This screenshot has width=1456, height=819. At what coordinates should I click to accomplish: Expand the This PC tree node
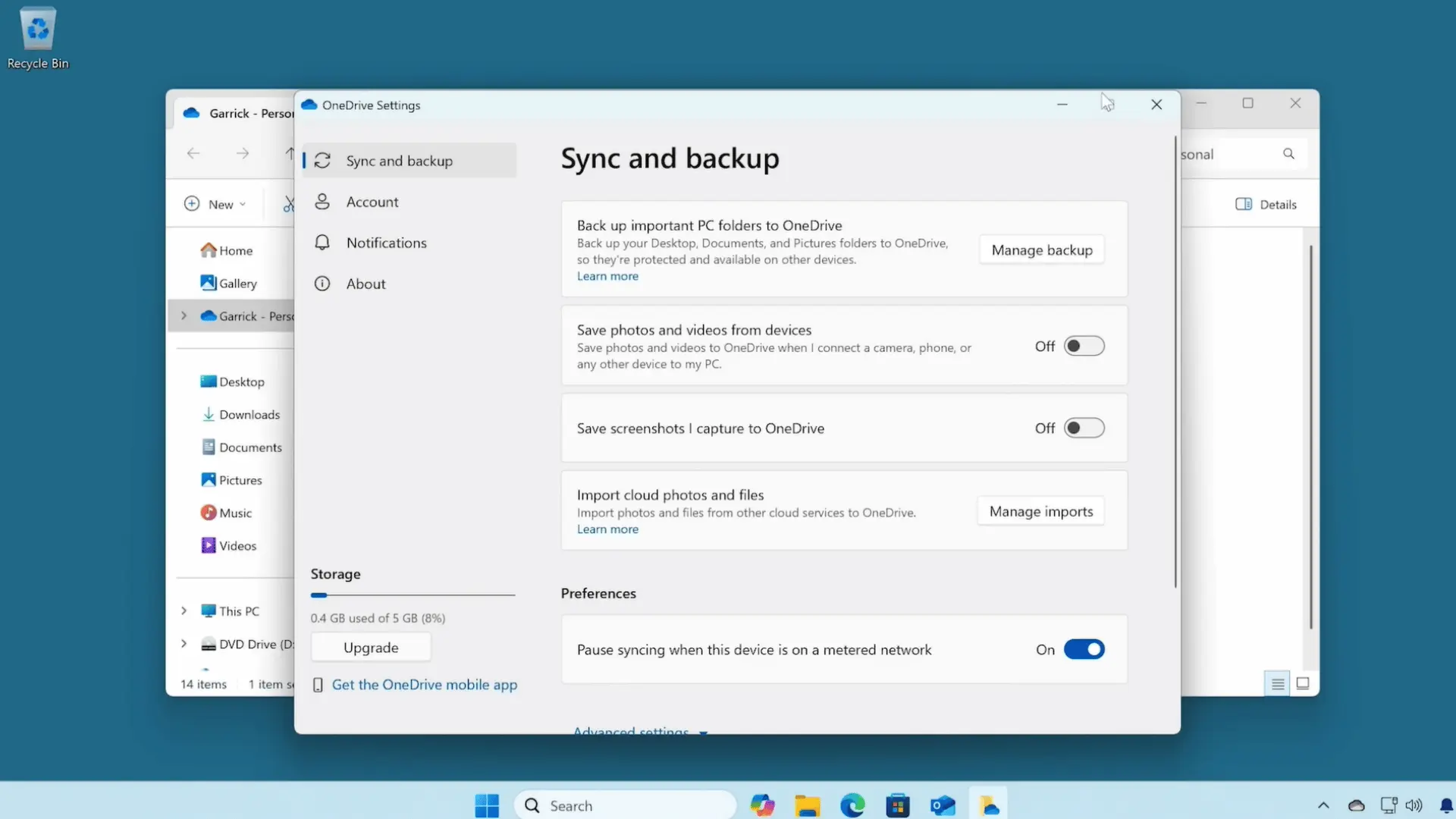tap(184, 610)
